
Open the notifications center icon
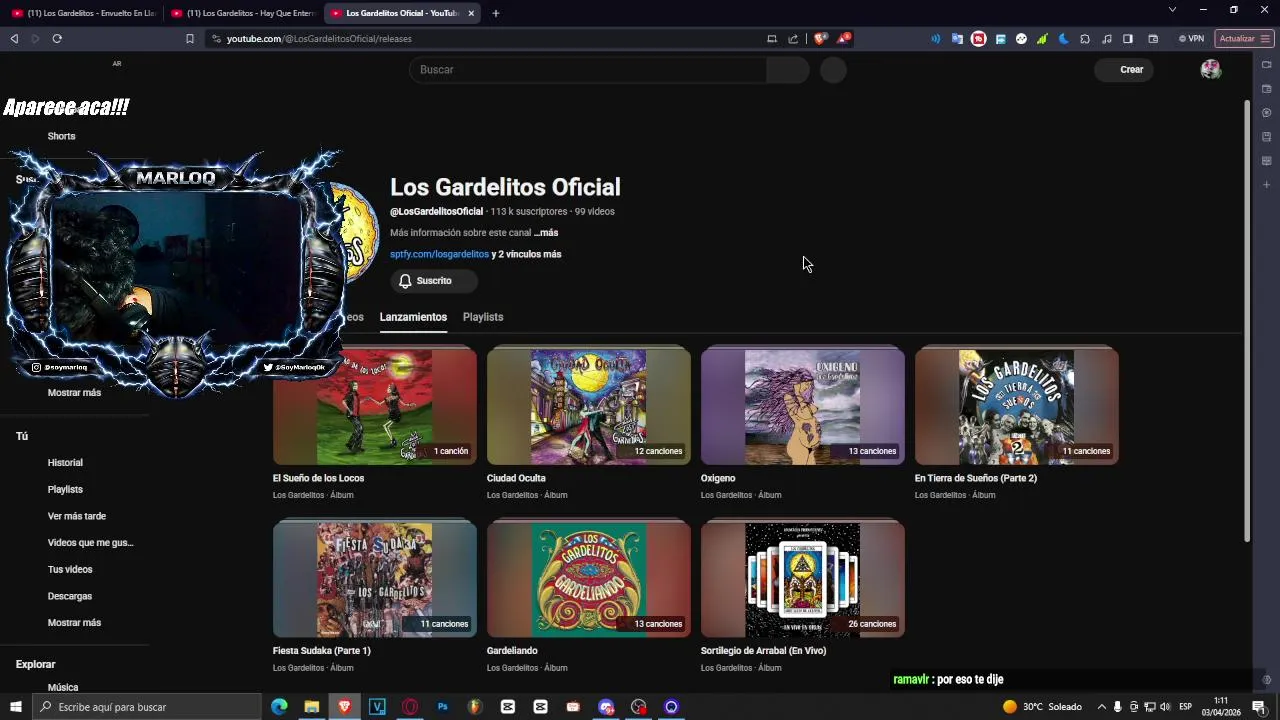point(1259,707)
